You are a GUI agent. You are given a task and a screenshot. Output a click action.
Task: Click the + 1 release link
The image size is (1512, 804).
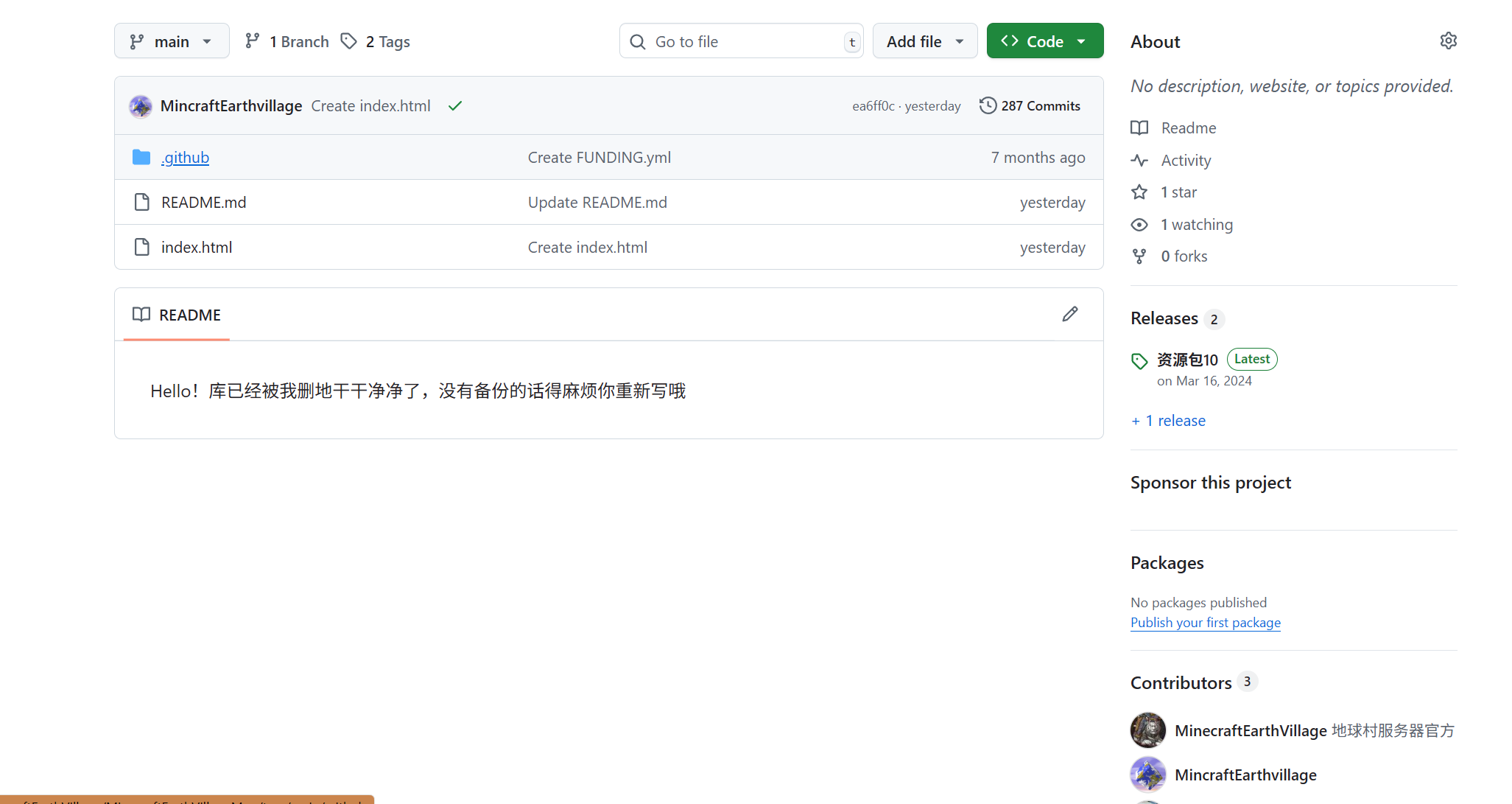coord(1168,421)
